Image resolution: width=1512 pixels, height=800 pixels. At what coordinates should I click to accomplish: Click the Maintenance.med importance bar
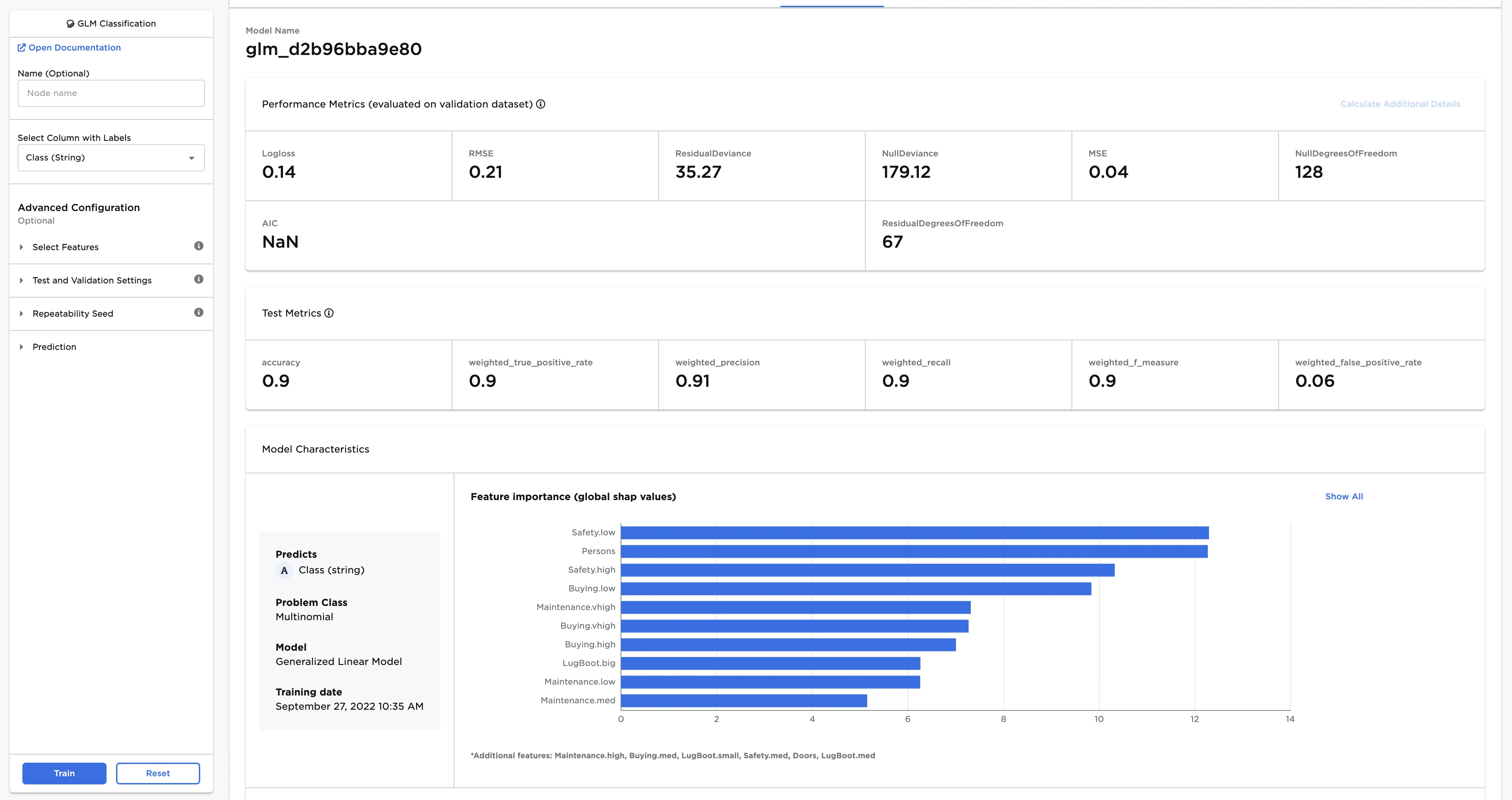tap(744, 701)
